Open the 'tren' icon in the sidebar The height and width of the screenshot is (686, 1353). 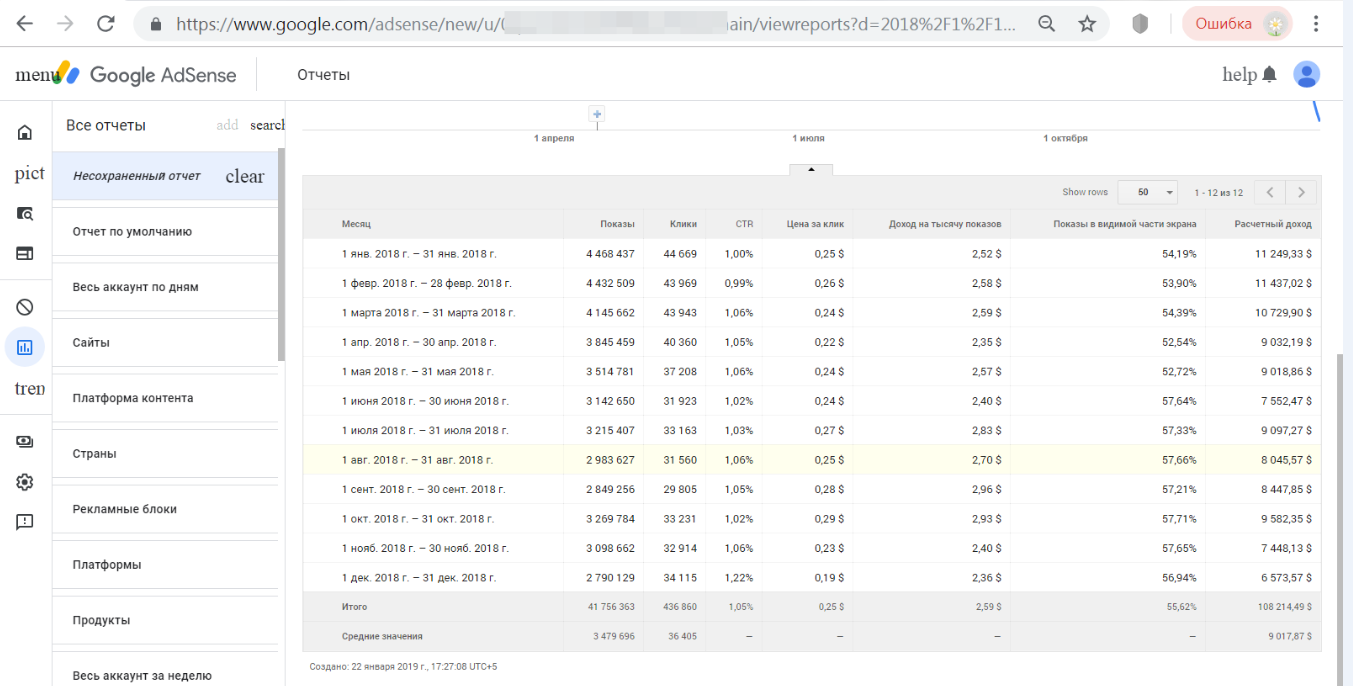(x=29, y=388)
